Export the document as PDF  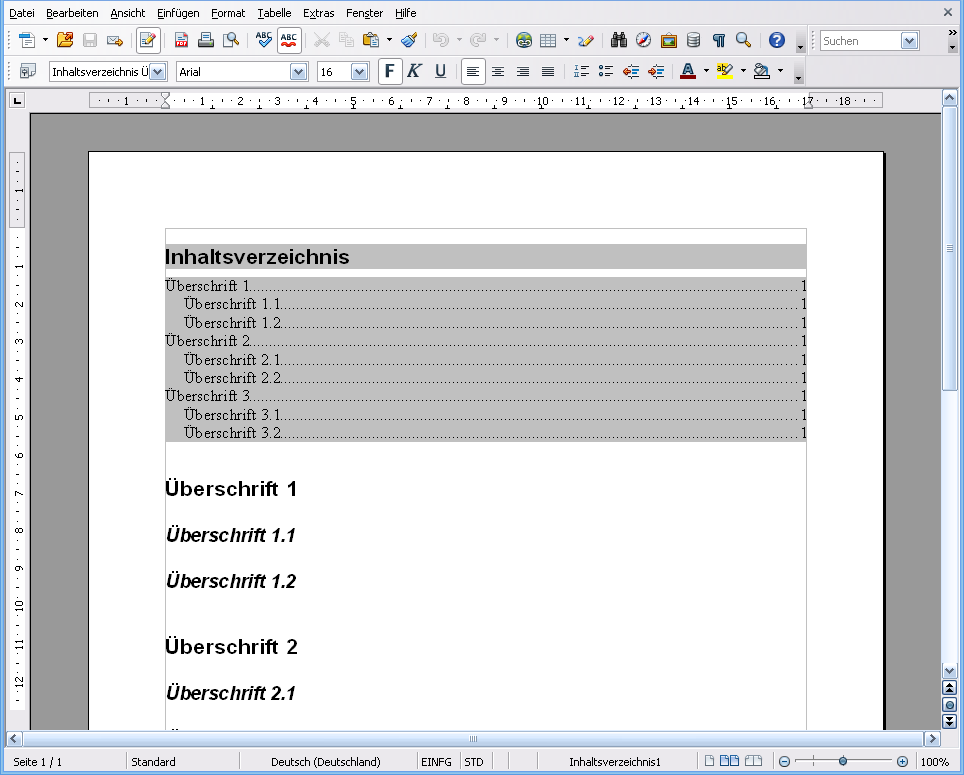182,40
